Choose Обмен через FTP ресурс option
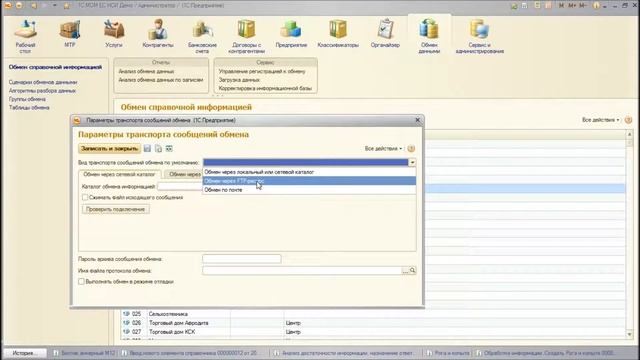Viewport: 640px width, 360px height. point(309,181)
